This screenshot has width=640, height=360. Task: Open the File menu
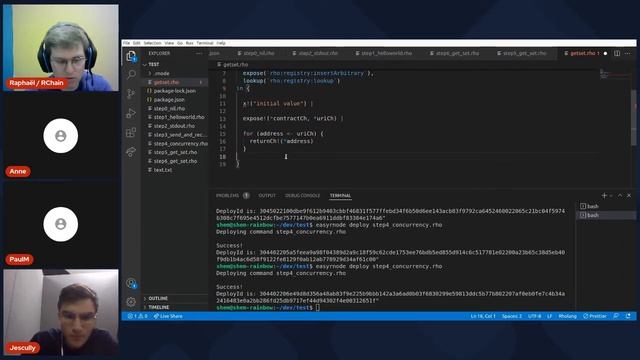coord(127,43)
